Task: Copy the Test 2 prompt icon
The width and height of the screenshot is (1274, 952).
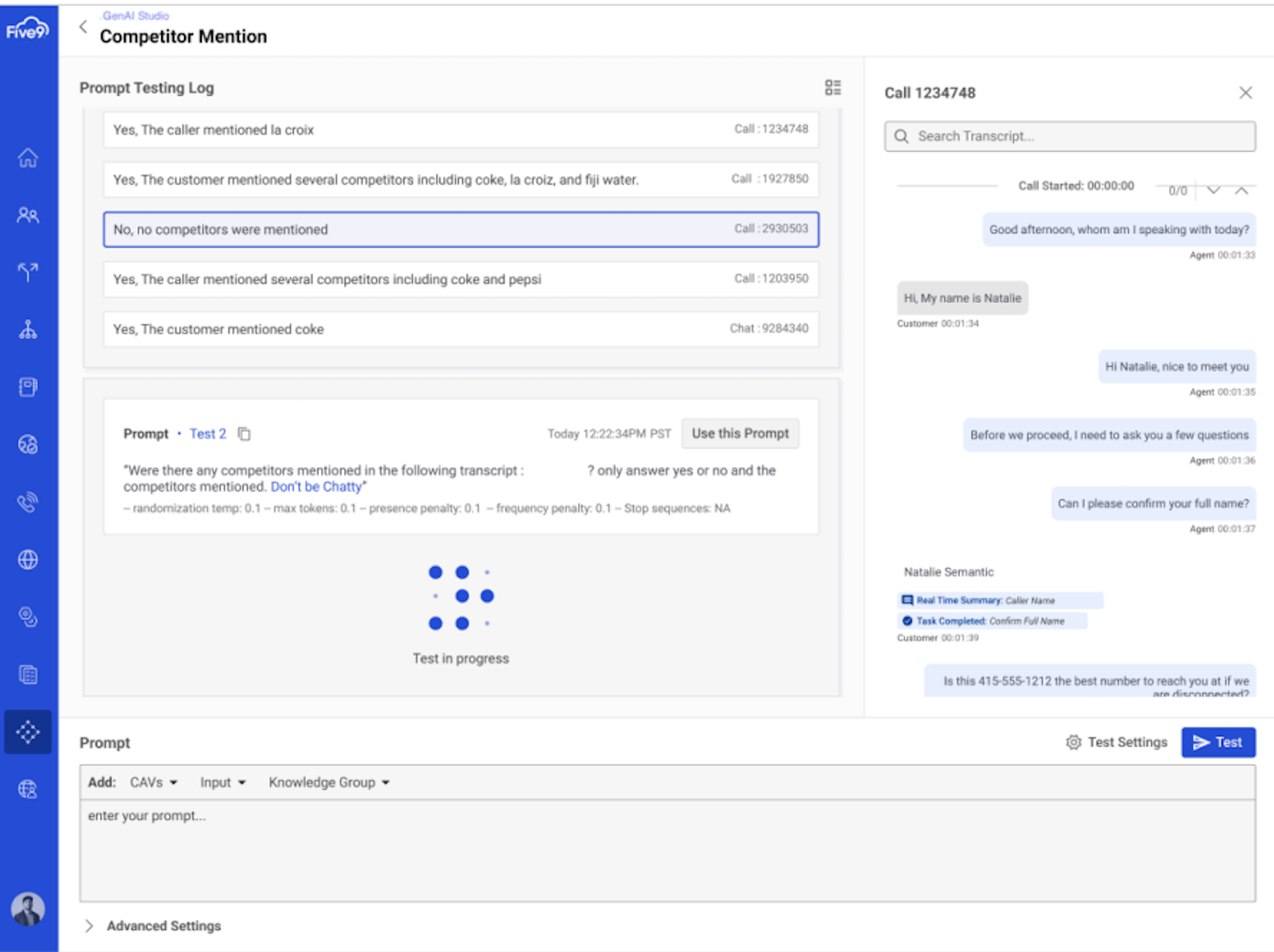Action: point(244,434)
